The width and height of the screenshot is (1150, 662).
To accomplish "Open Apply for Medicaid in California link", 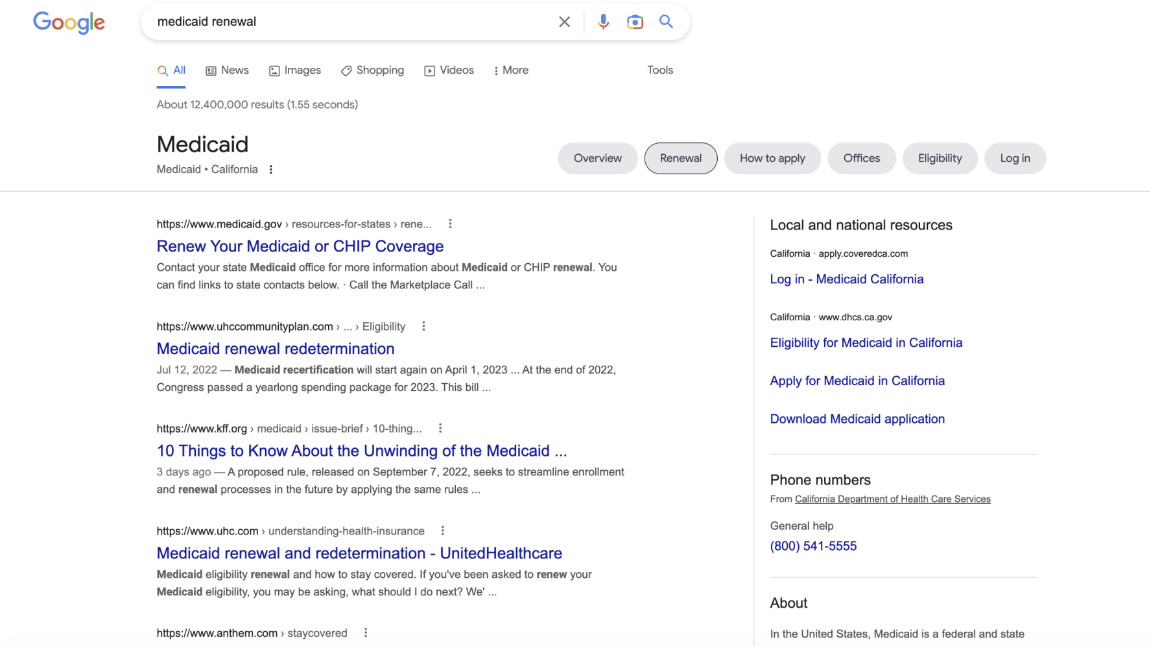I will pos(857,381).
